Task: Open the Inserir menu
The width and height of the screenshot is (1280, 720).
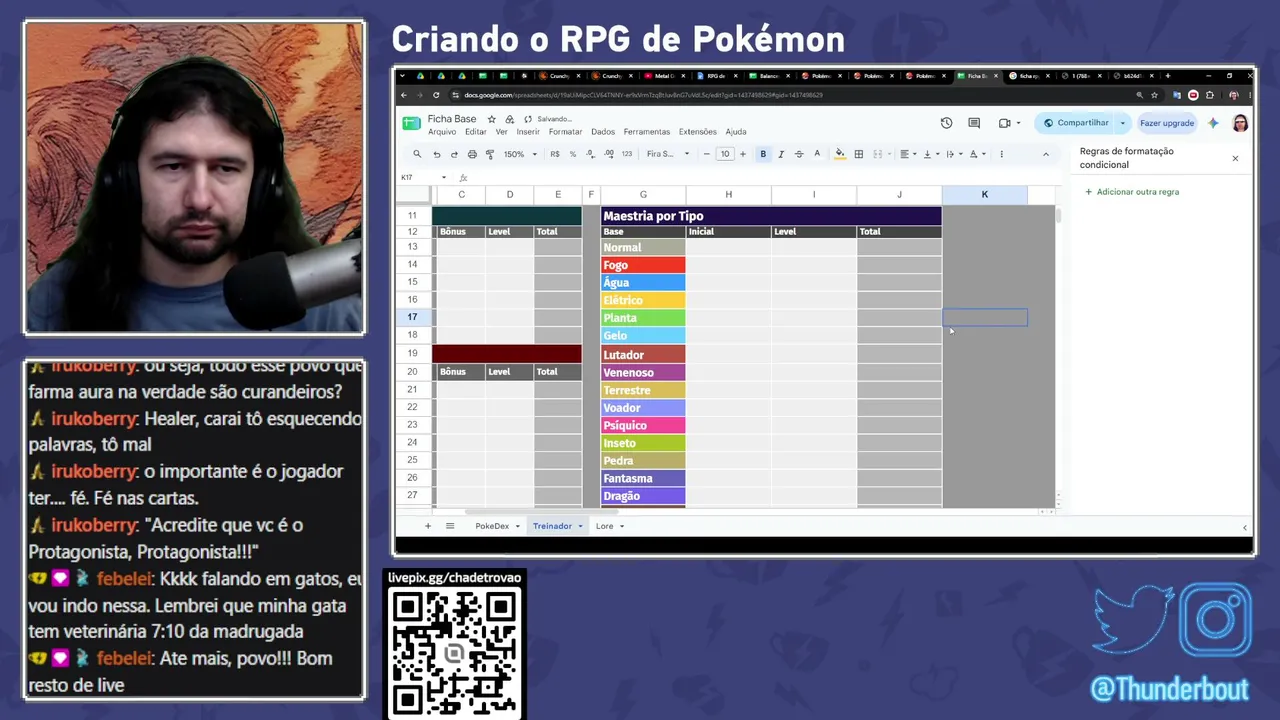Action: tap(528, 132)
